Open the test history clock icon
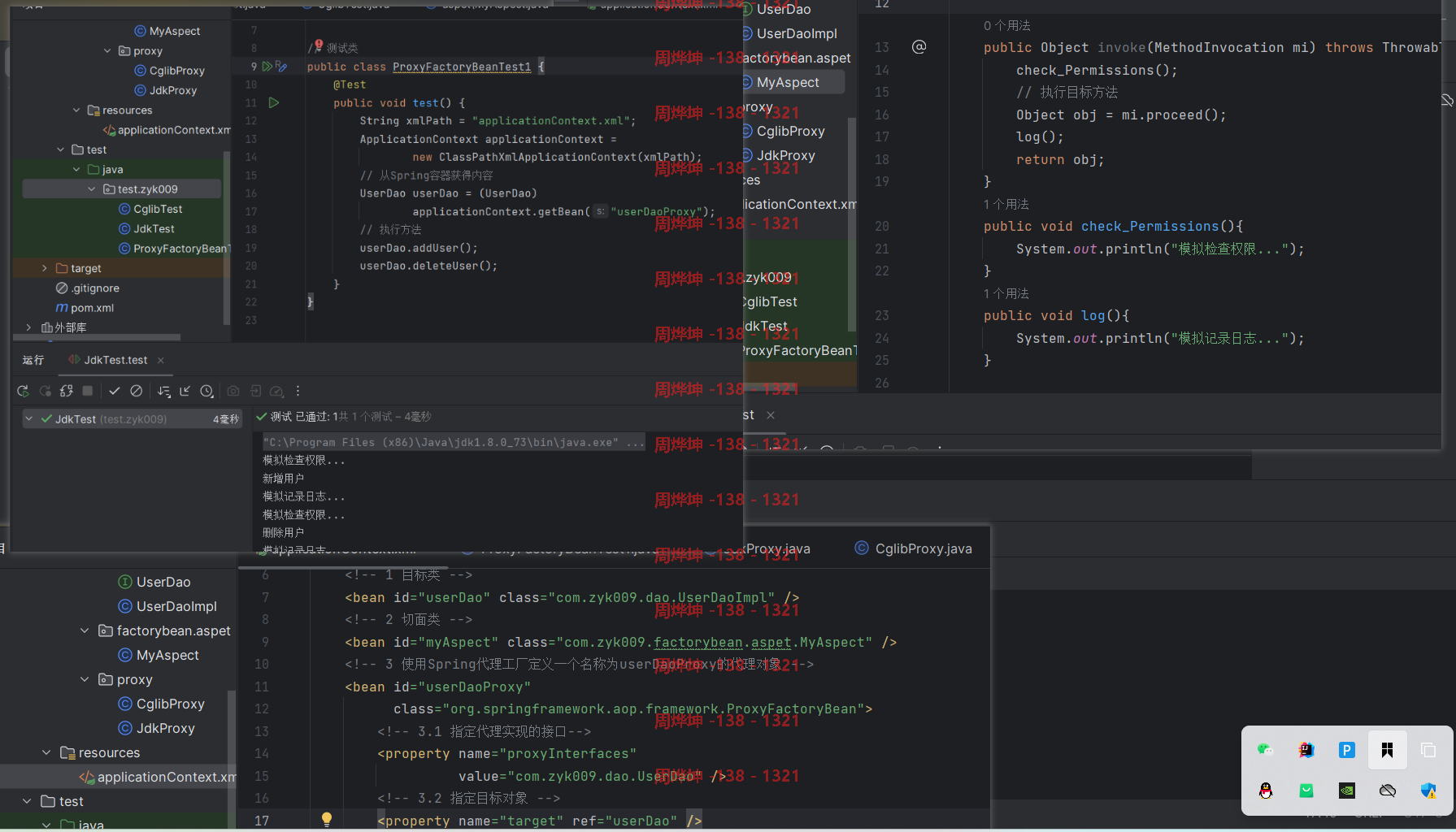Screen dimensions: 1456x832 tap(206, 391)
